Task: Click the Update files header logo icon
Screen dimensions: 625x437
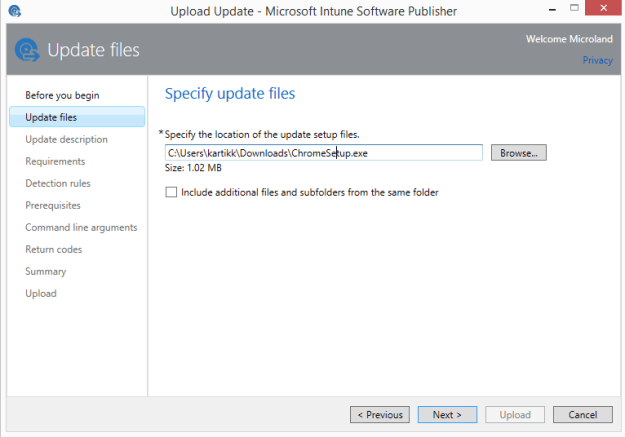Action: (27, 50)
